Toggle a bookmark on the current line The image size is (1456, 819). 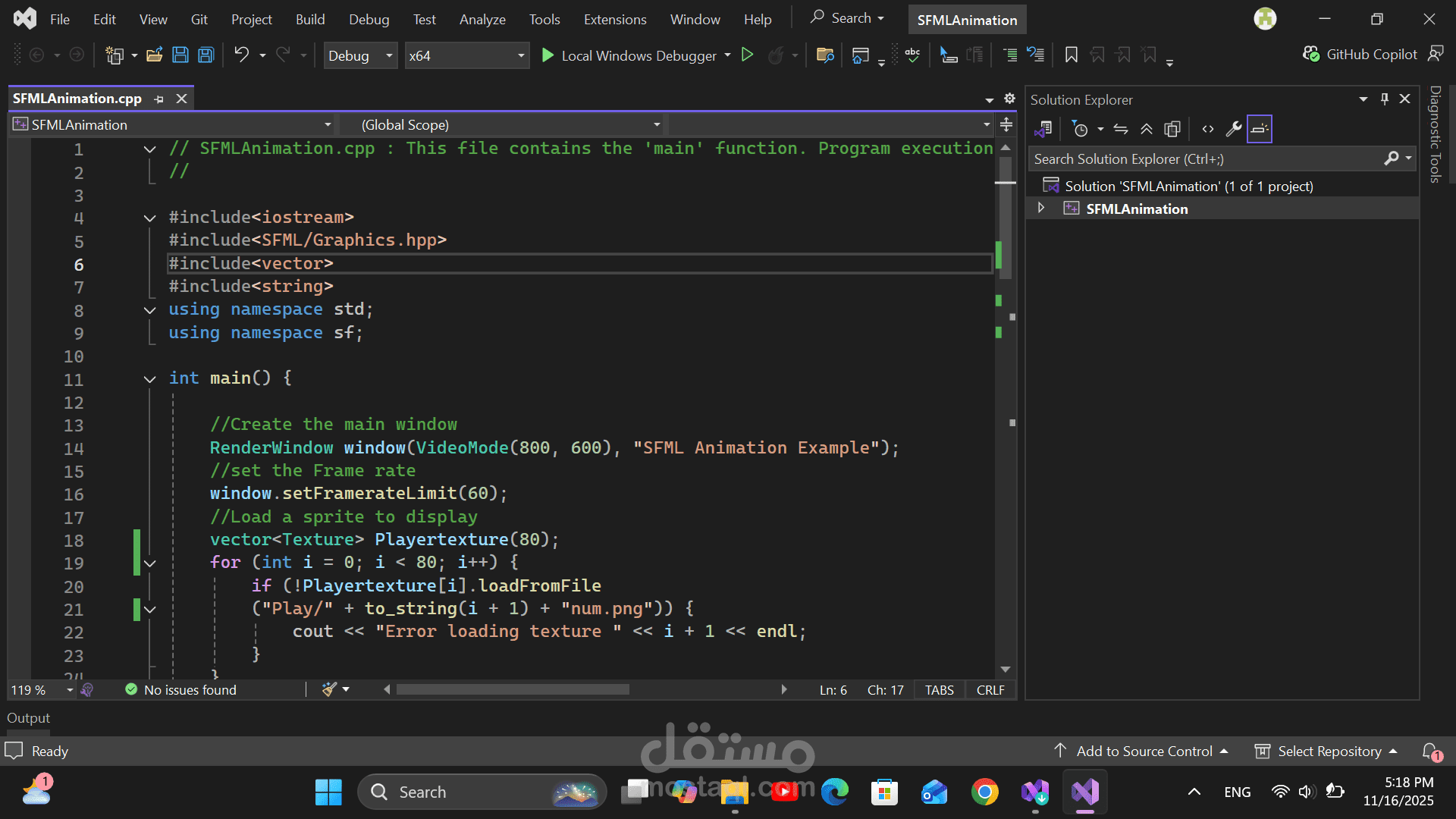tap(1072, 55)
